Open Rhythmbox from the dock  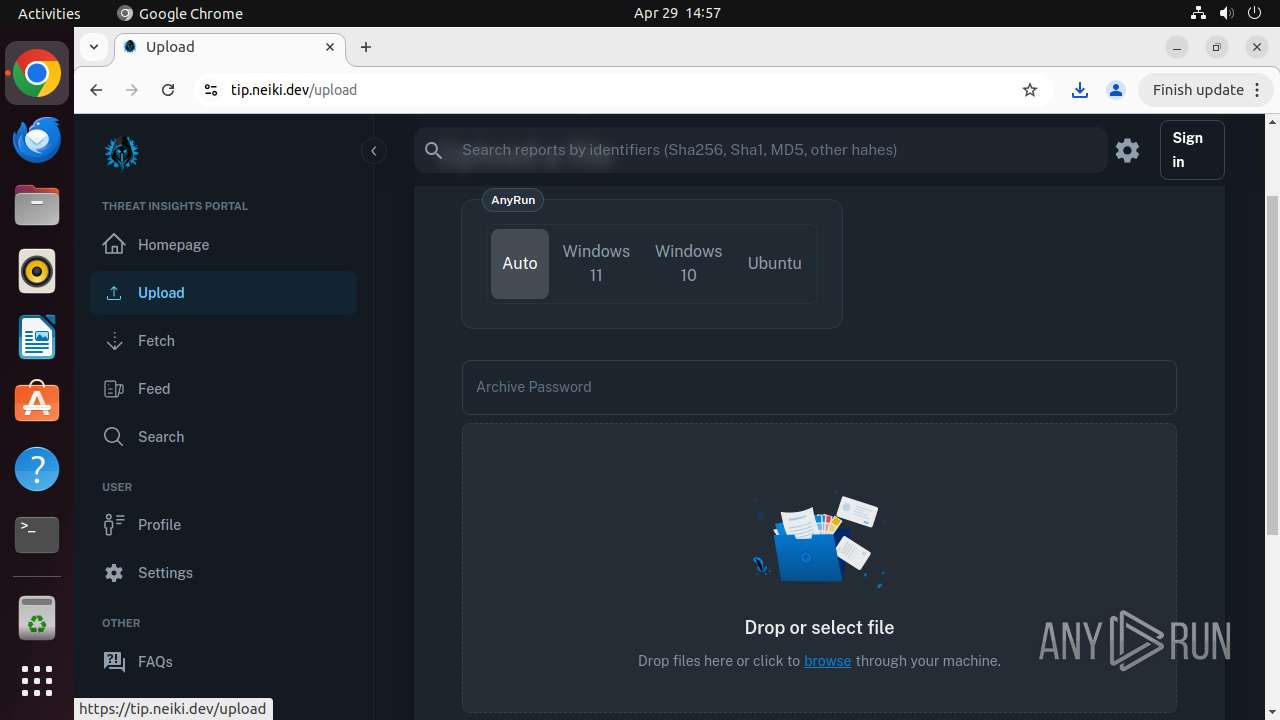[x=37, y=272]
